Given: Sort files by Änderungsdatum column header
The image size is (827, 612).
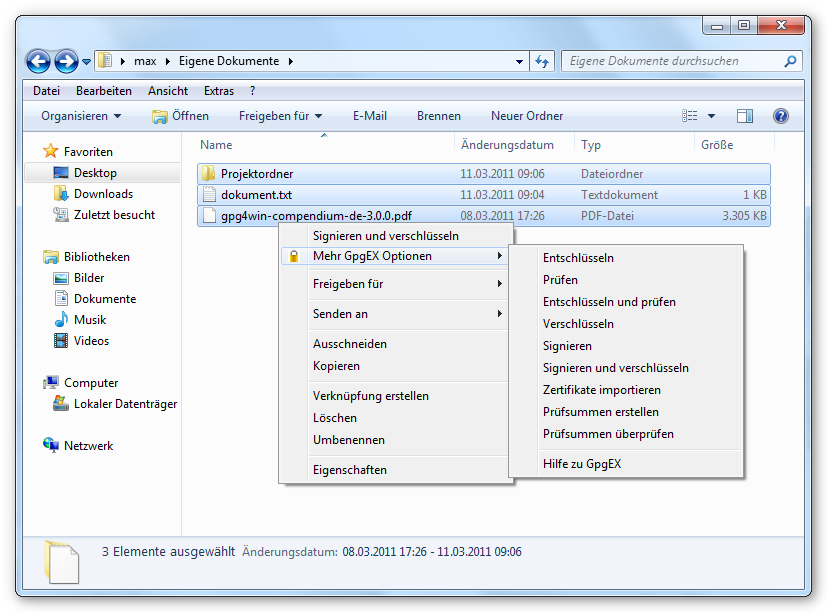Looking at the screenshot, I should [506, 145].
